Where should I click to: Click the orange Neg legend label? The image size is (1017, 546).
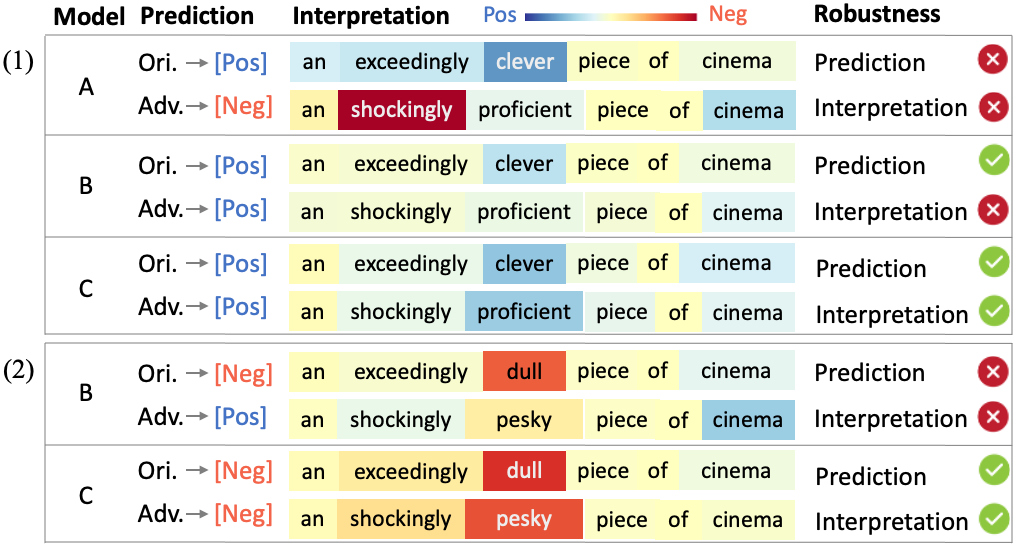pyautogui.click(x=728, y=14)
